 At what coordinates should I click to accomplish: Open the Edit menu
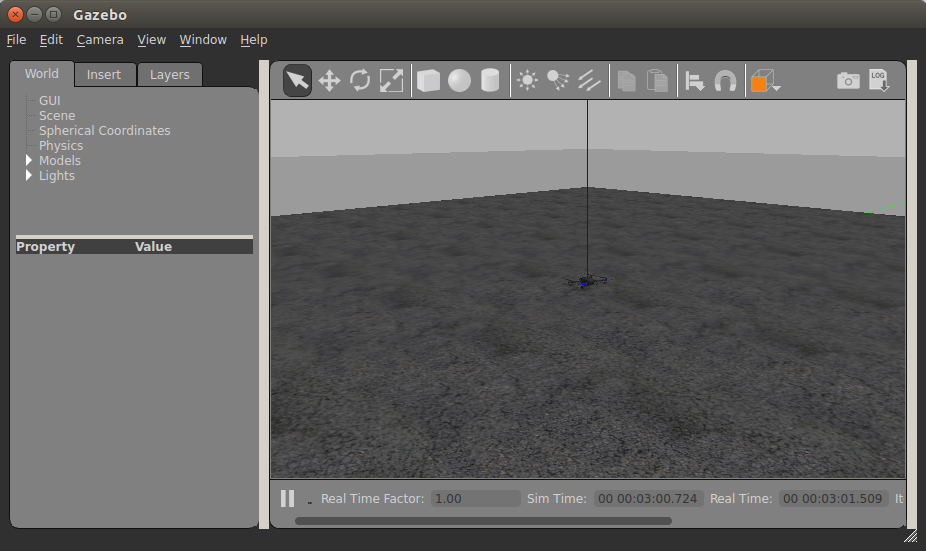pos(51,40)
